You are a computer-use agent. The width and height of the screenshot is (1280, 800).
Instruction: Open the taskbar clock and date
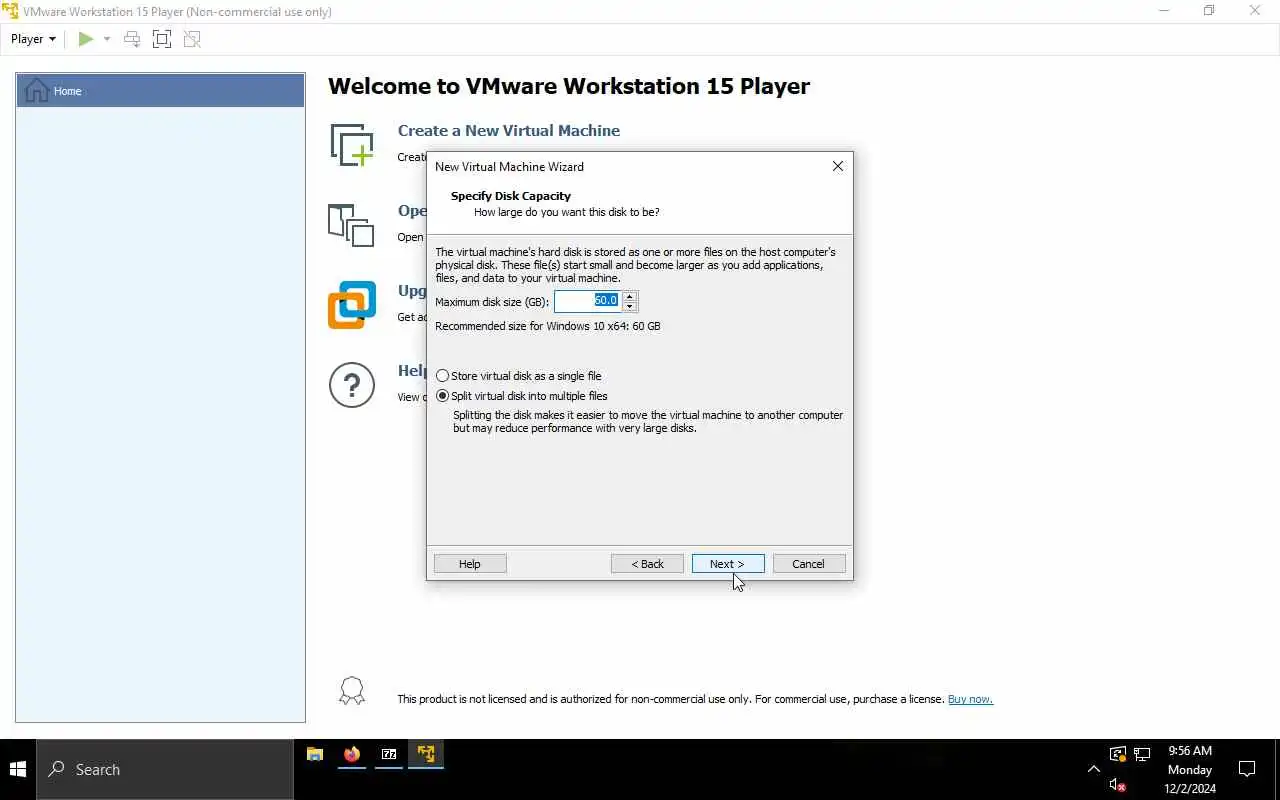coord(1190,769)
